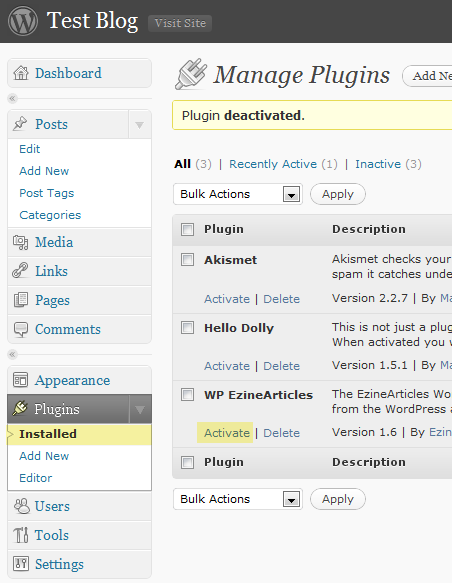Open Dashboard via its house icon

pos(21,73)
